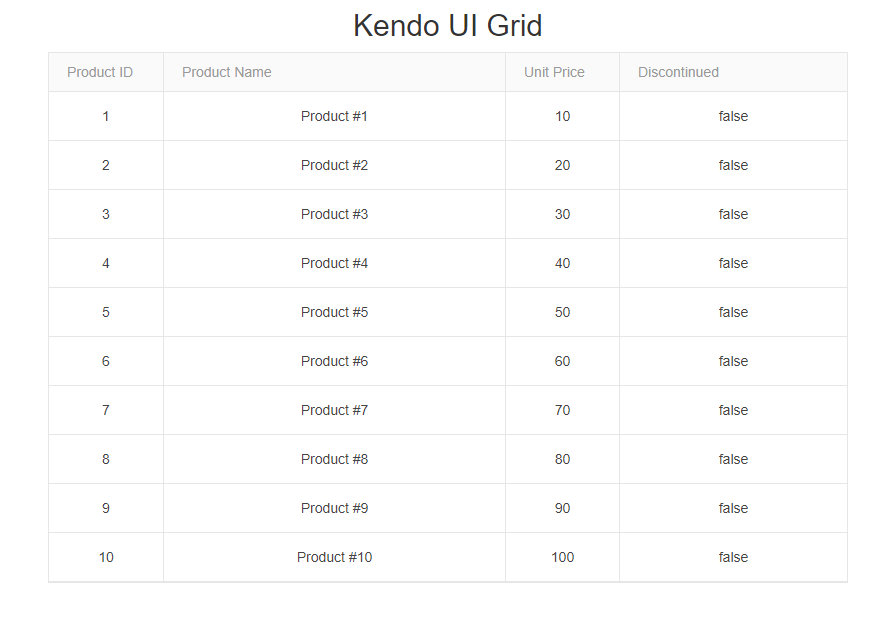Click the Discontinued value for Product #10

click(732, 557)
